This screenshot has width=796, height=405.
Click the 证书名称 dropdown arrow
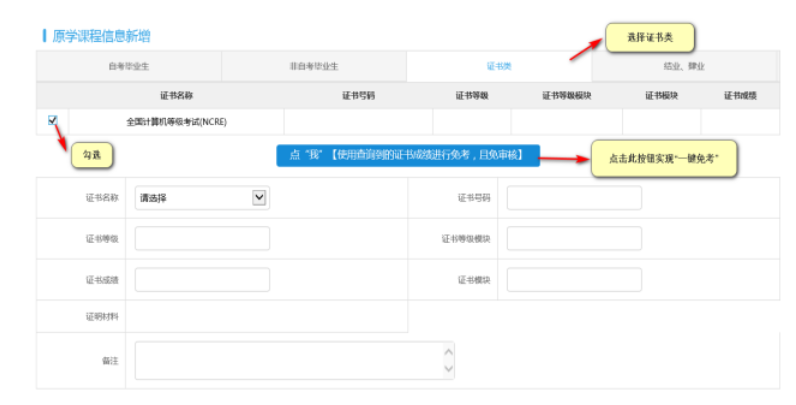click(x=259, y=198)
